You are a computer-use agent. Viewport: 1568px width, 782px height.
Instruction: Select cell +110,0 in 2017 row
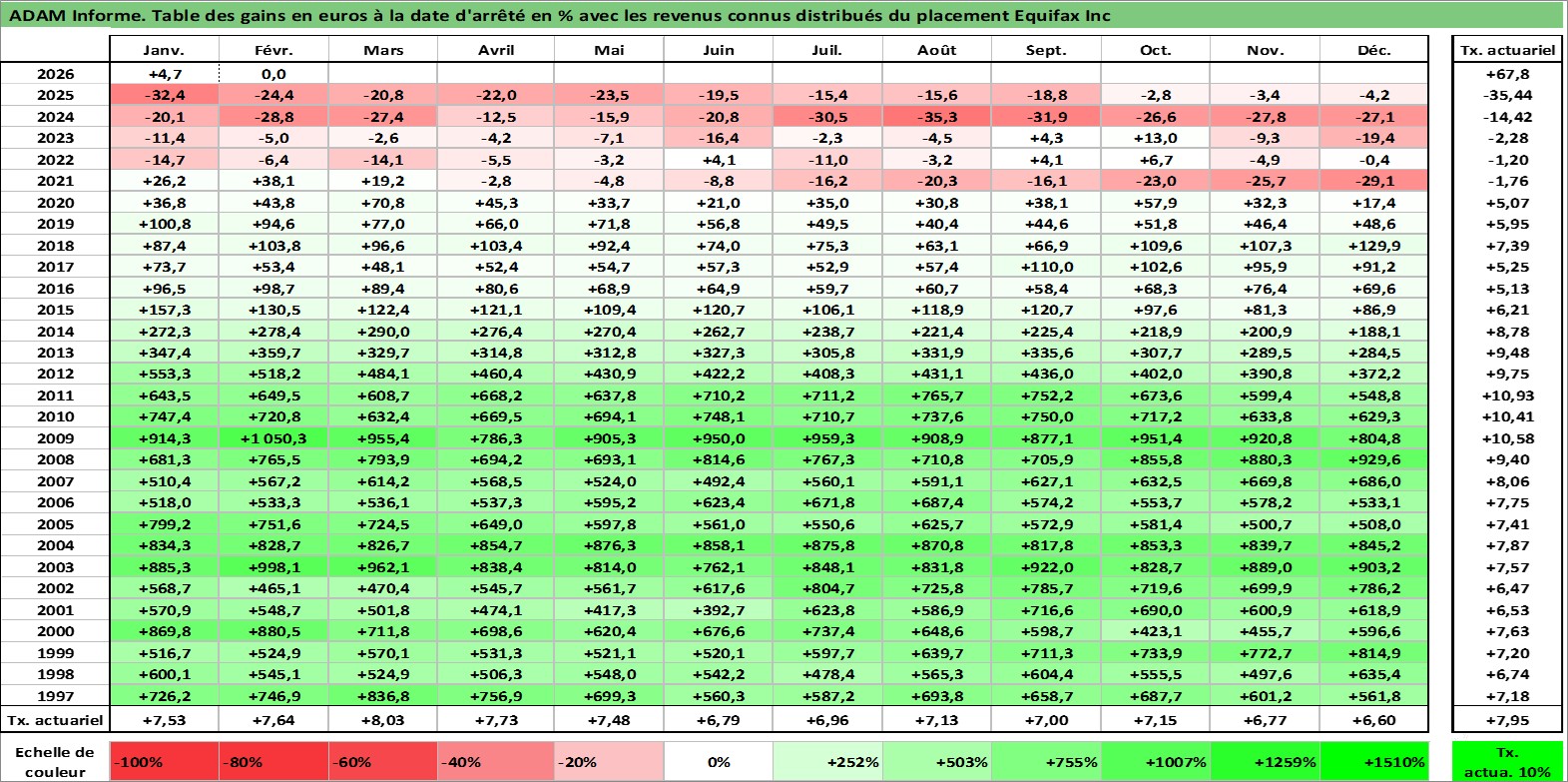1046,267
